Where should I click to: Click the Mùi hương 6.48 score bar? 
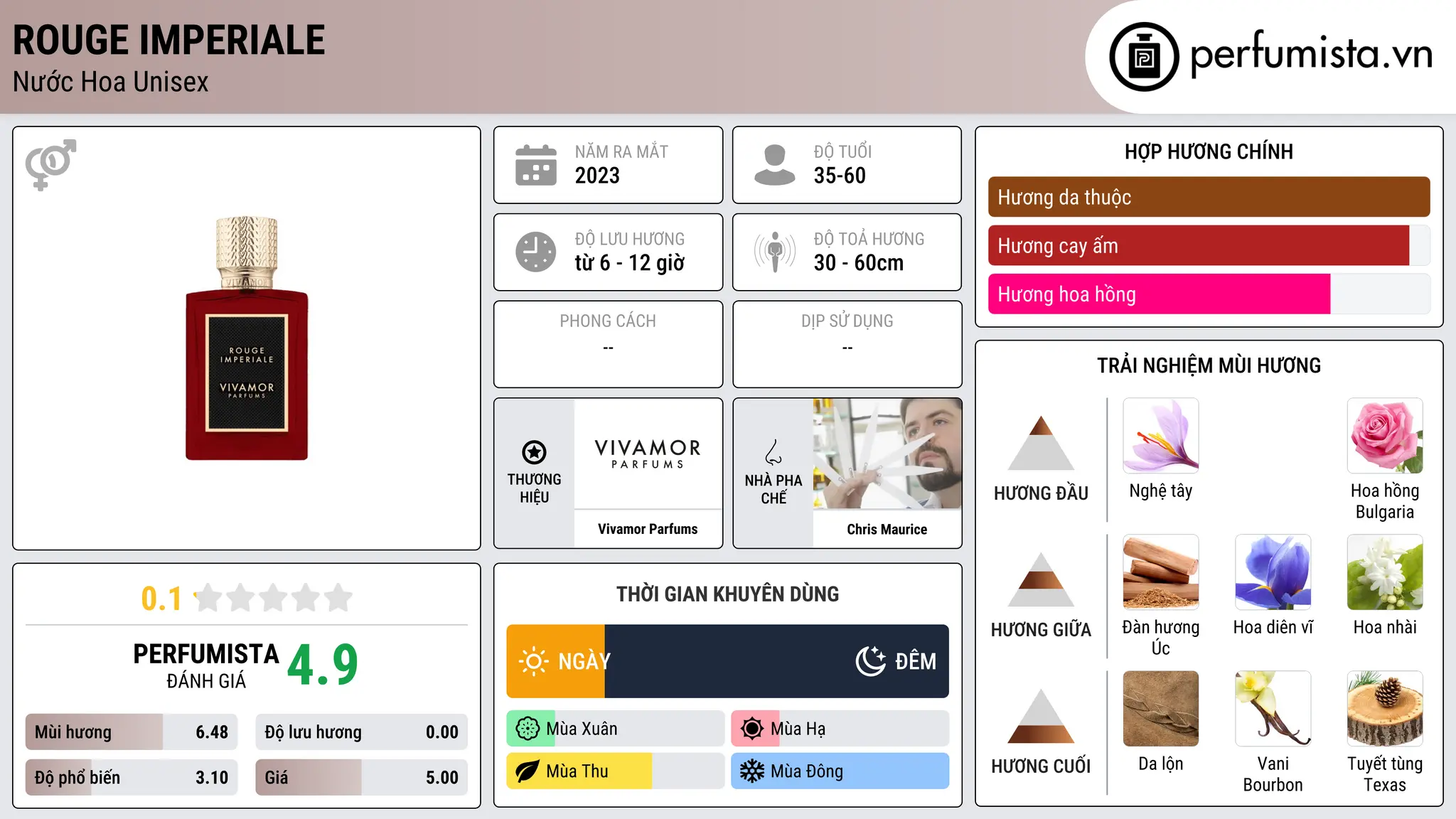(132, 732)
